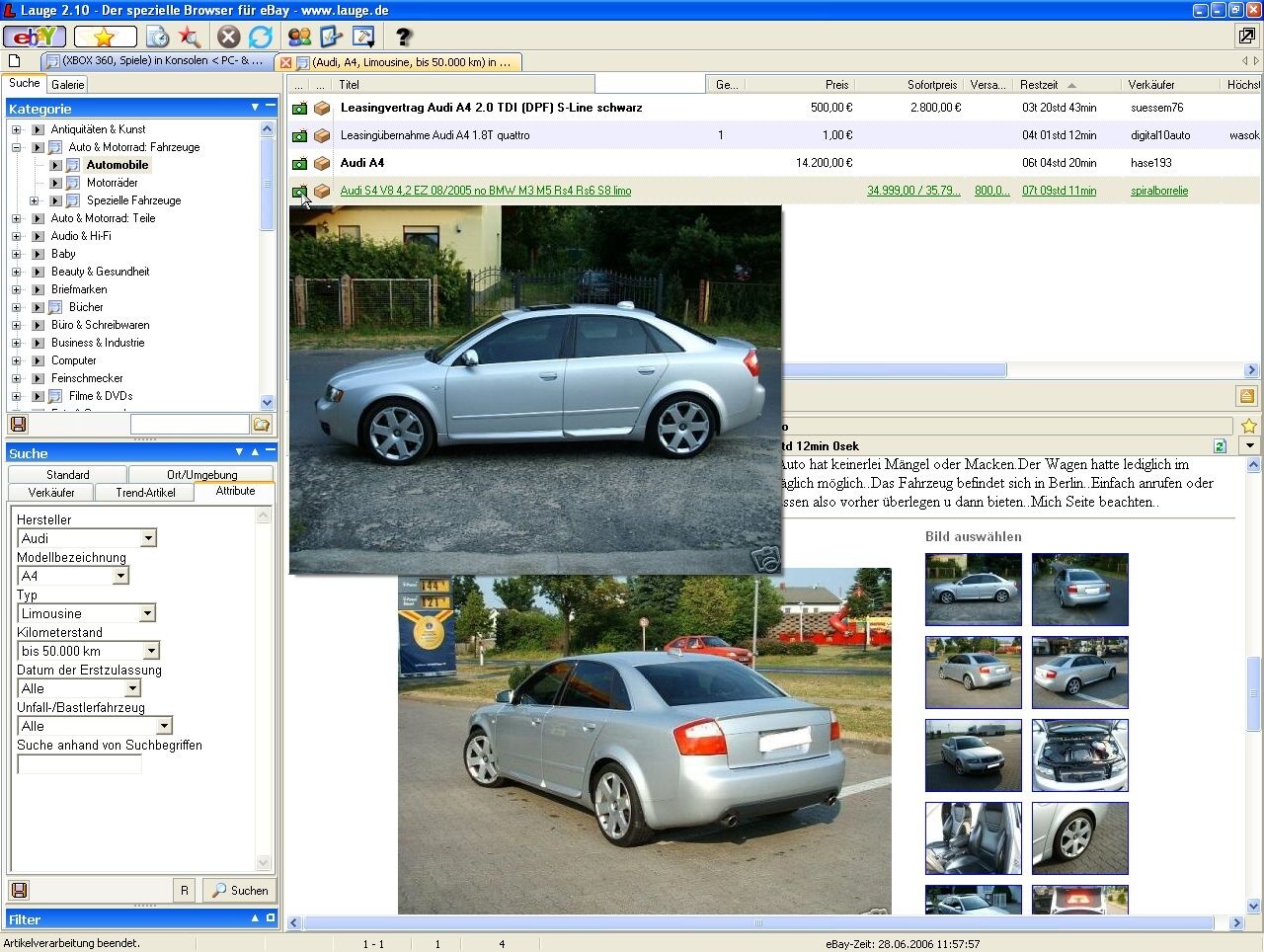Save category with the floppy disk icon
Image resolution: width=1264 pixels, height=952 pixels.
click(18, 424)
